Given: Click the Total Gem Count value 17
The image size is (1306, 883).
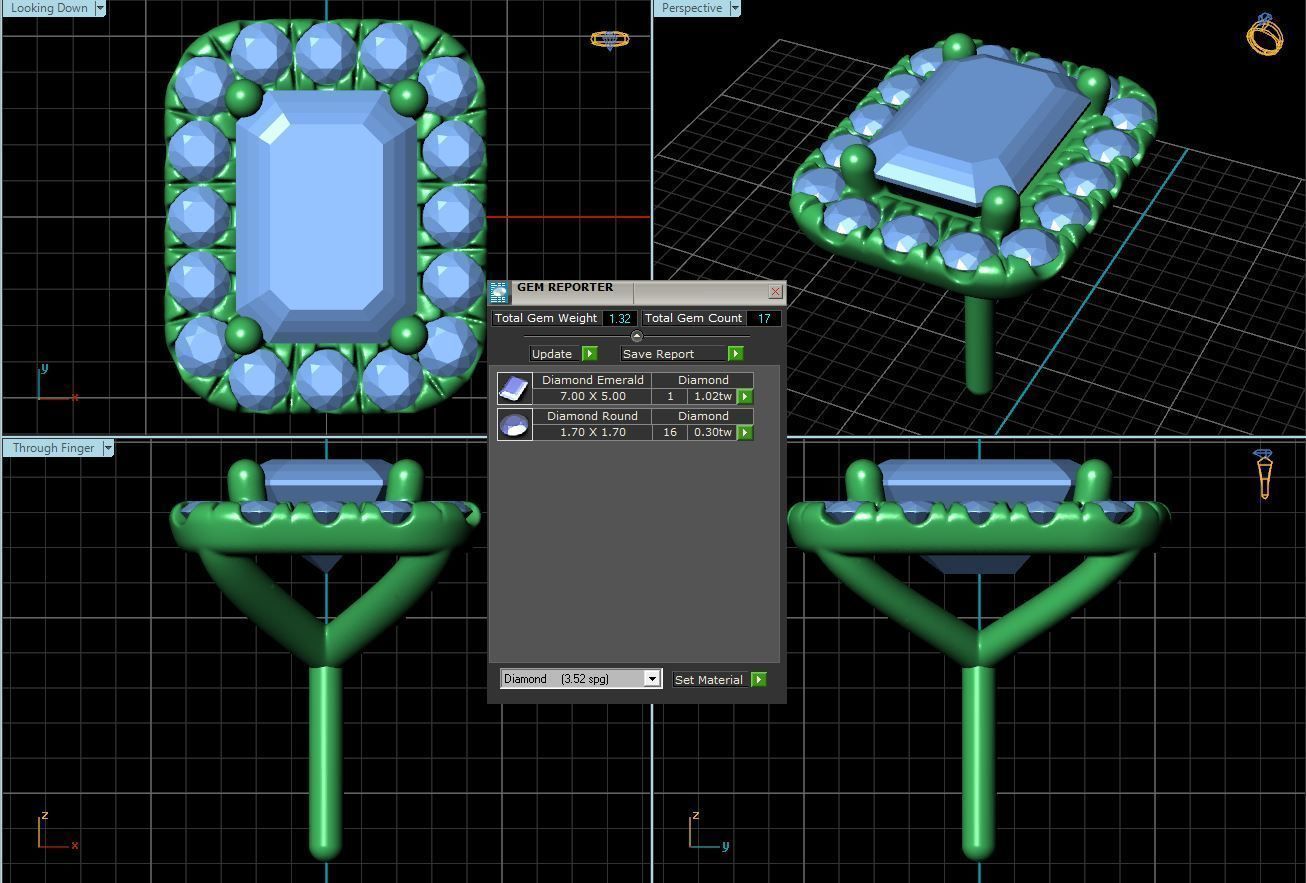Looking at the screenshot, I should pyautogui.click(x=763, y=318).
